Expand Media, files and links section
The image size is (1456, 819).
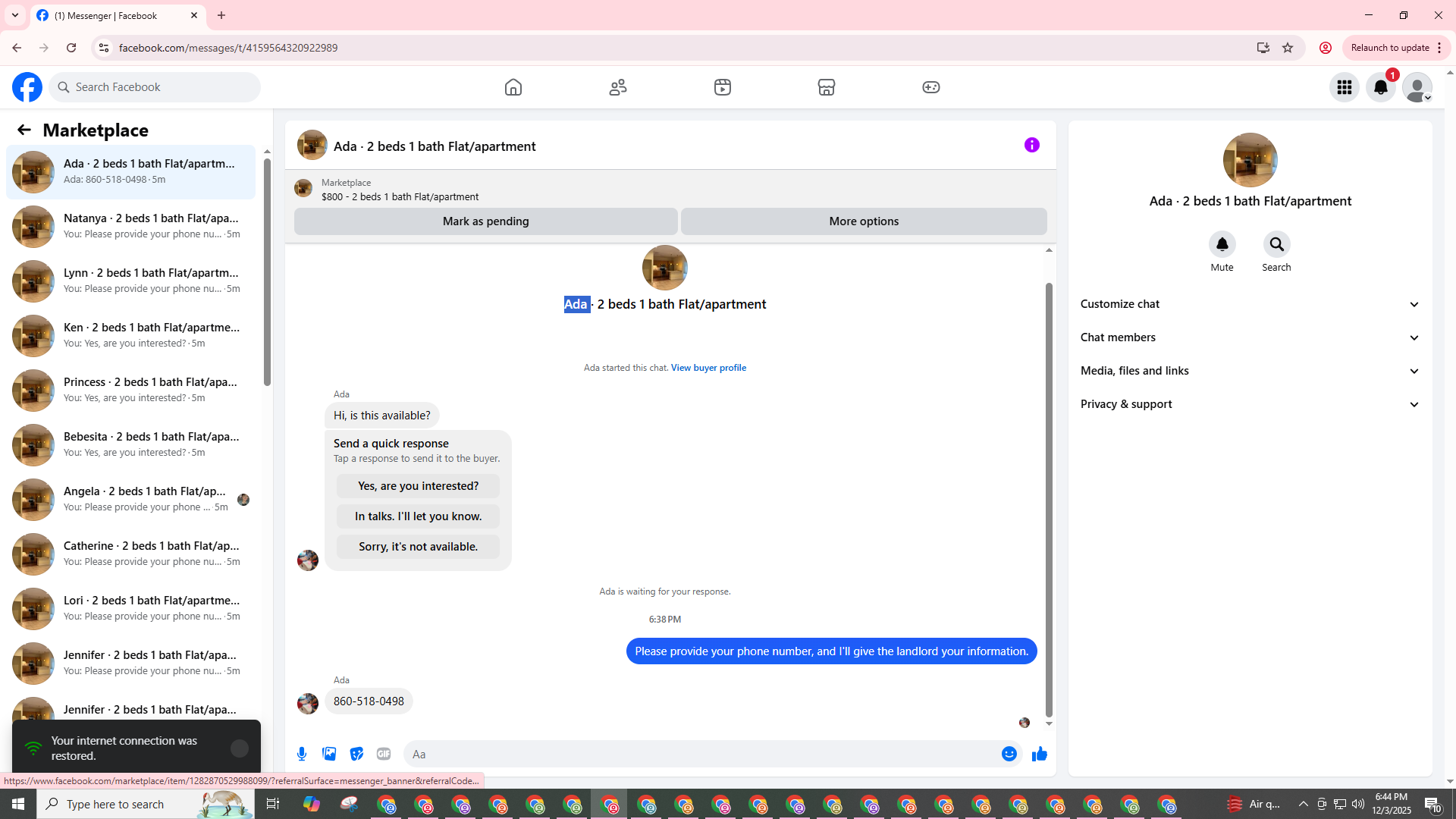pyautogui.click(x=1250, y=371)
